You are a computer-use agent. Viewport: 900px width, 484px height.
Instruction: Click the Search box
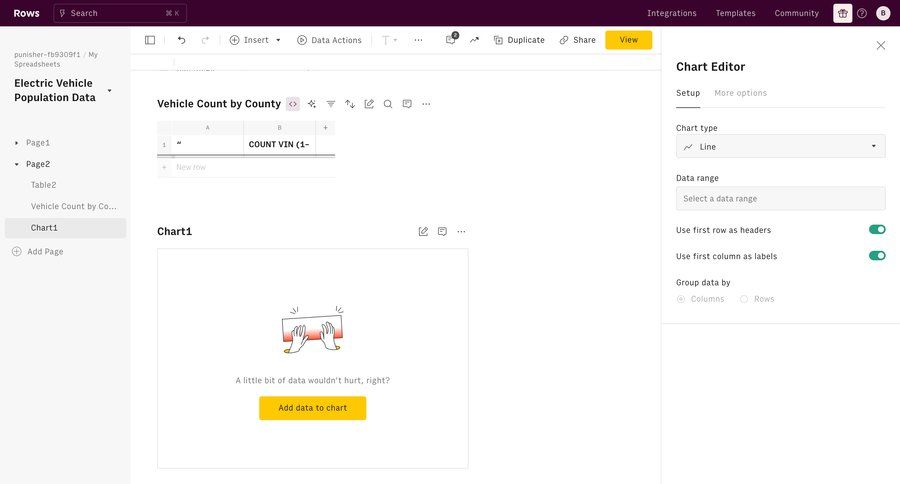[120, 13]
